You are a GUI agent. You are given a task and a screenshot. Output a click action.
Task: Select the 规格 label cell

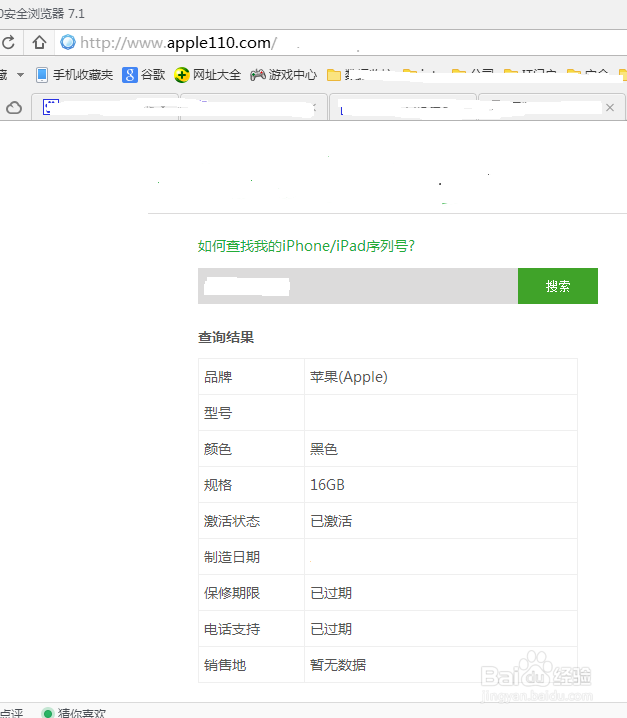tap(251, 485)
